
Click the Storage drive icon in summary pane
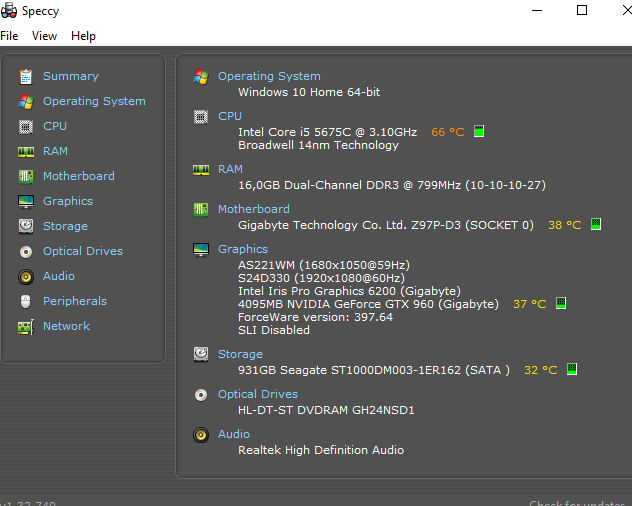point(201,354)
